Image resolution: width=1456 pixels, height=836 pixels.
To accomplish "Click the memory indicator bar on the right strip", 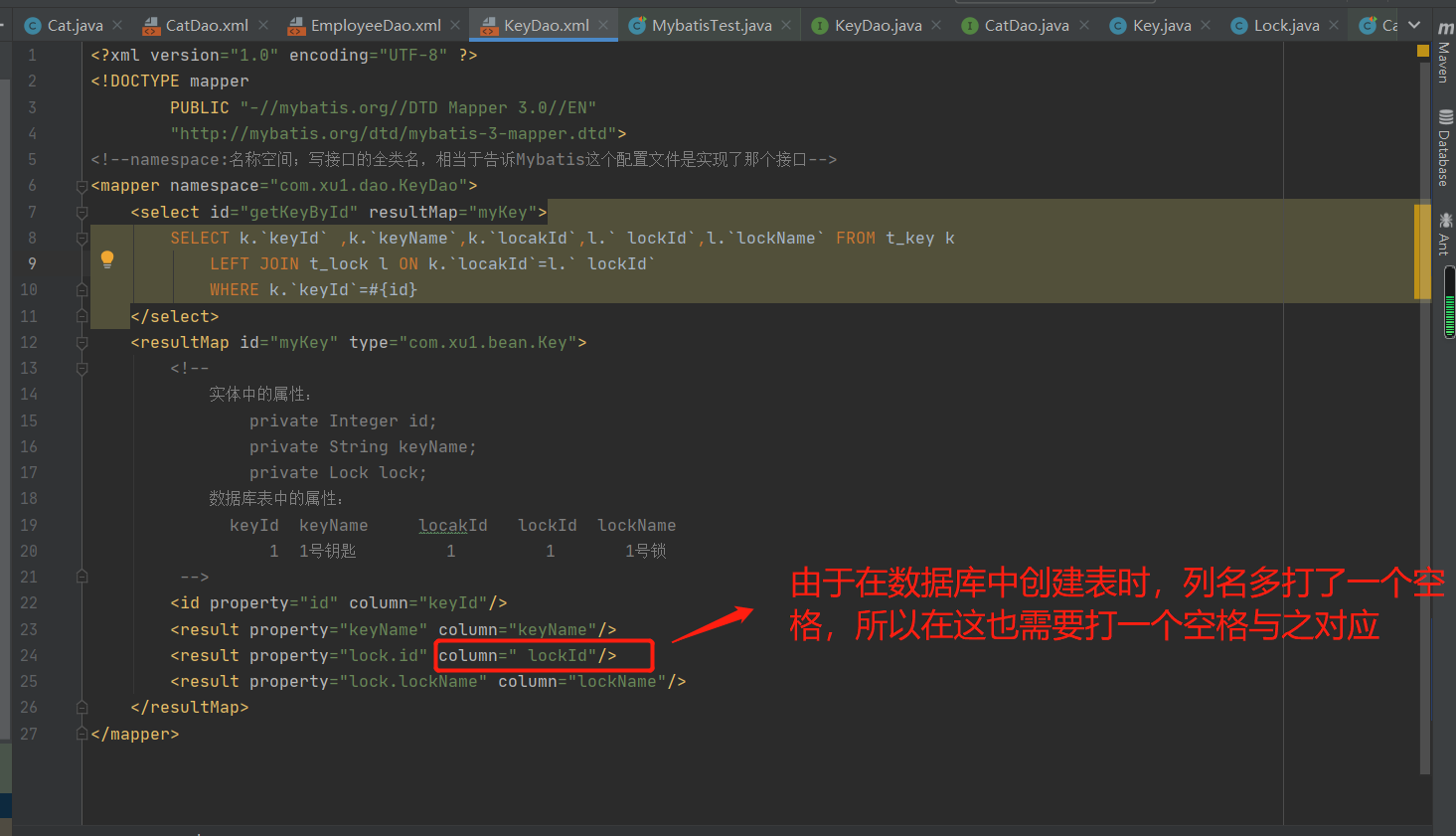I will [x=1450, y=303].
